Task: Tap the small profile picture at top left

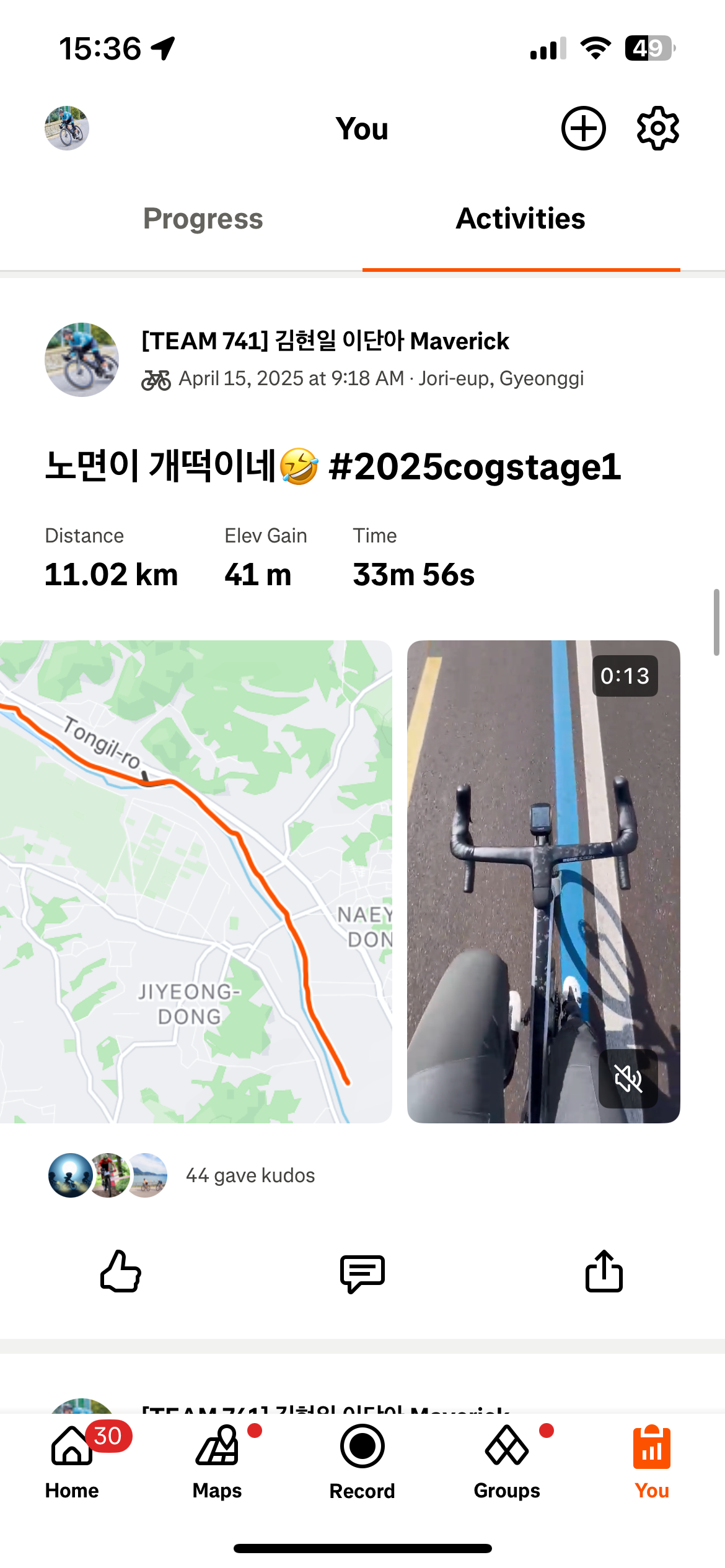Action: point(67,128)
